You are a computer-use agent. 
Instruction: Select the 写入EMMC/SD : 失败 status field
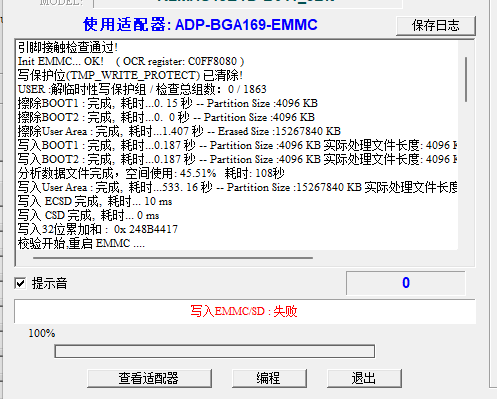tap(245, 311)
